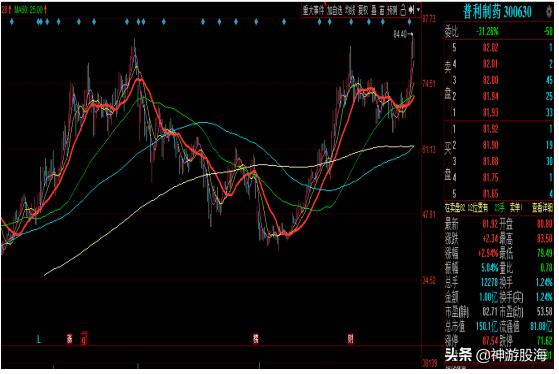
Task: Click the last blue diamond event marker
Action: [410, 22]
